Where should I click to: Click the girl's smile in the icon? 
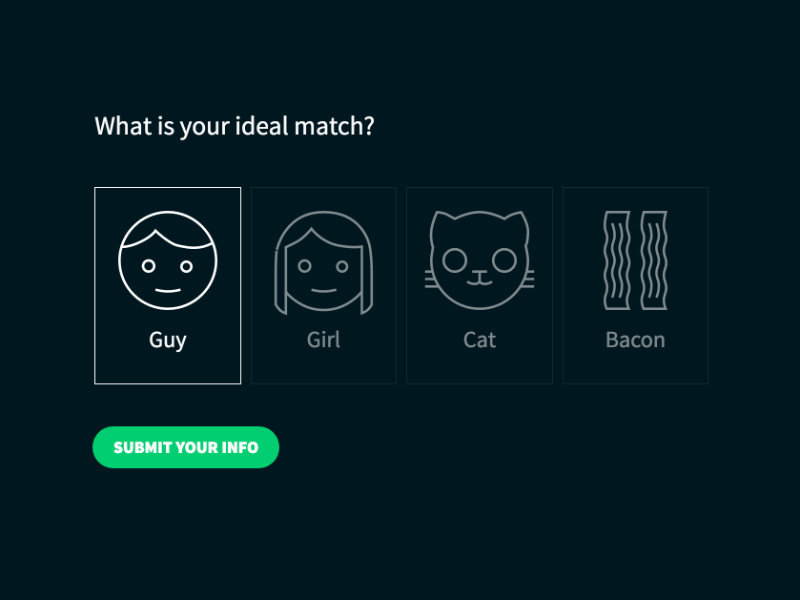323,290
